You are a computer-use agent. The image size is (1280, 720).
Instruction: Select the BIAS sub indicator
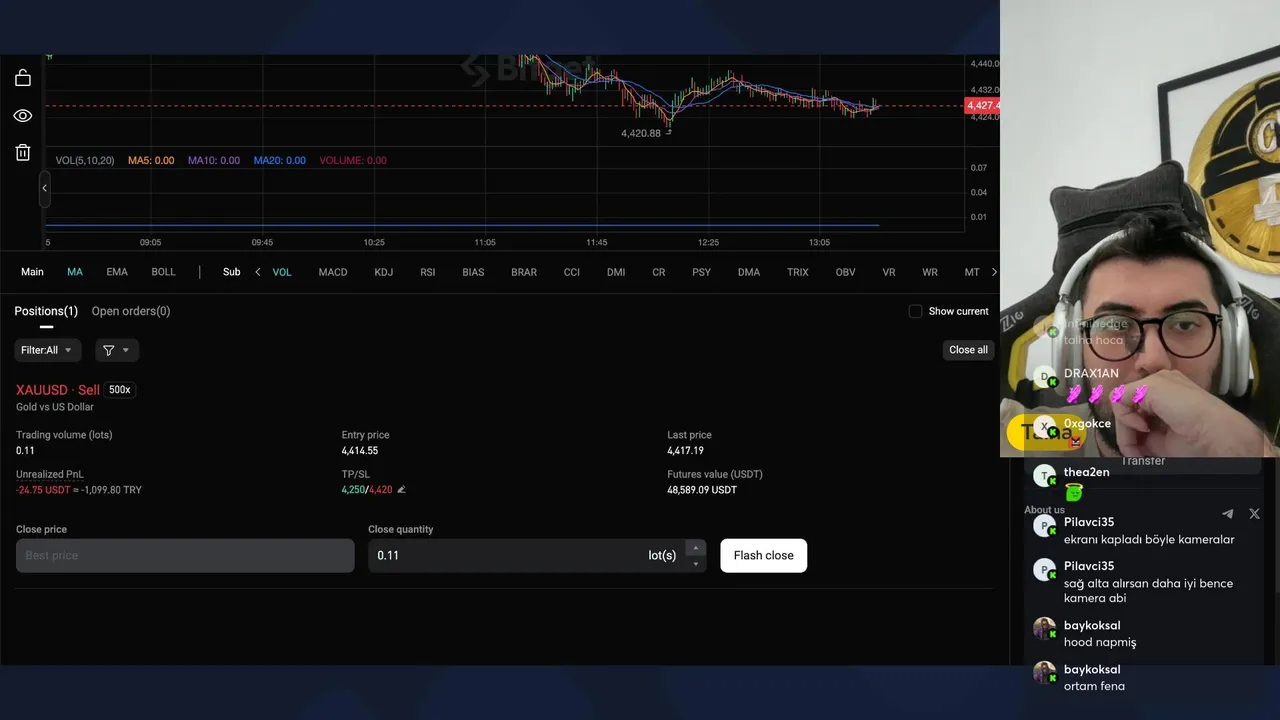click(x=473, y=272)
